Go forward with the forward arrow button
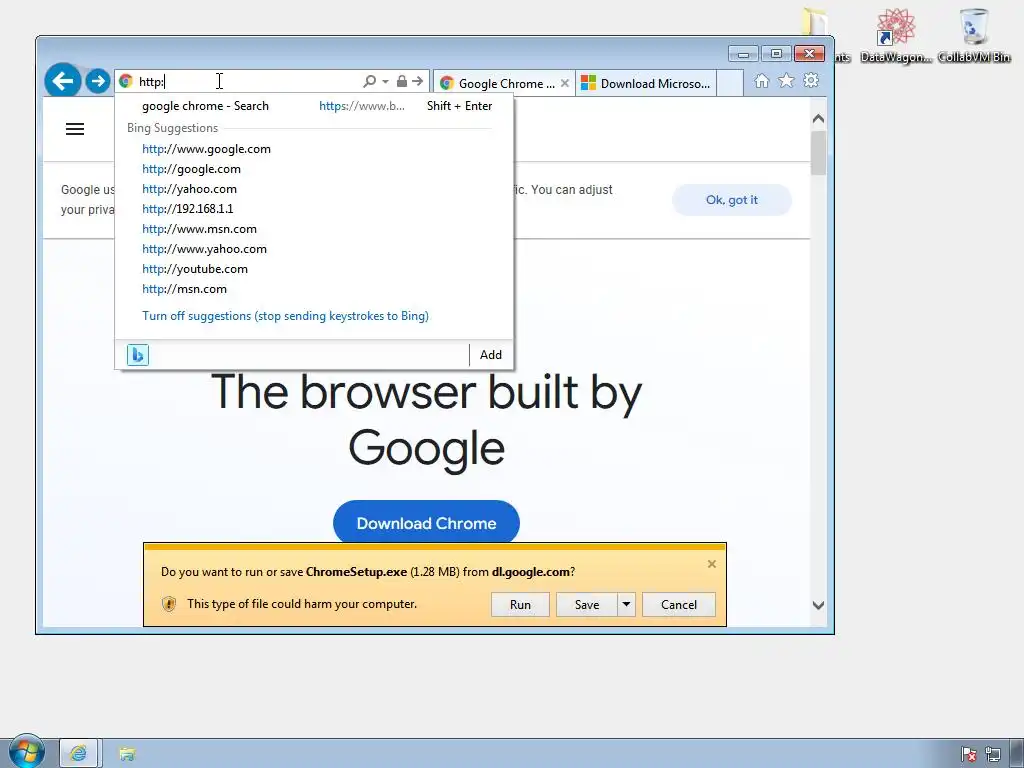Screen dimensions: 1024x768 click(x=98, y=81)
